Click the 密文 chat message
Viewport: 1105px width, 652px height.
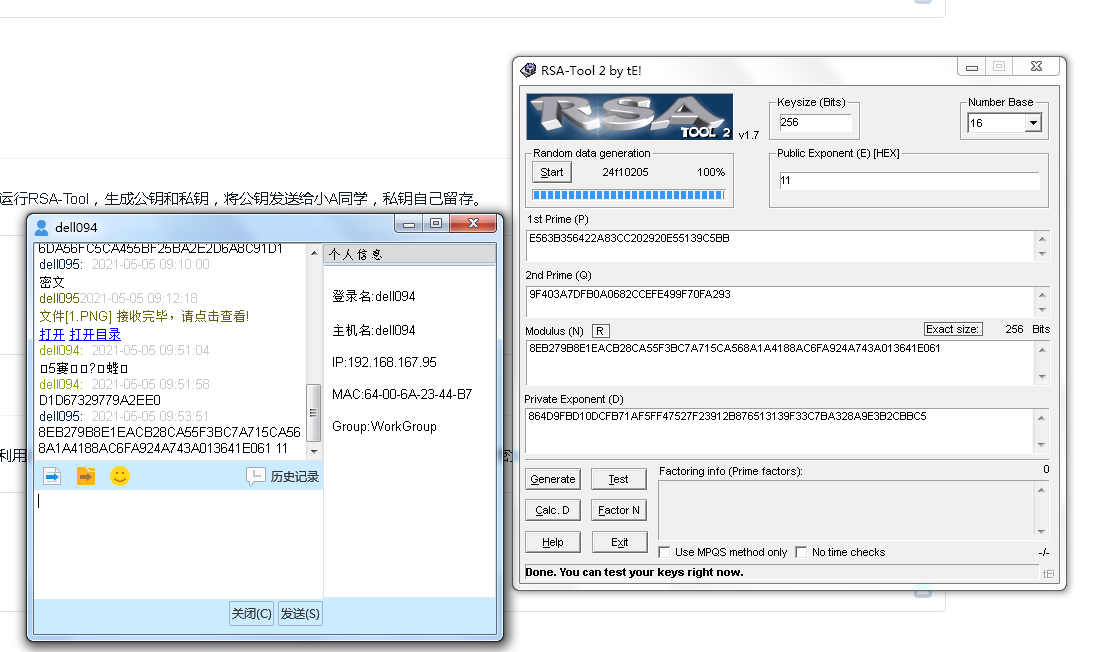(x=52, y=282)
